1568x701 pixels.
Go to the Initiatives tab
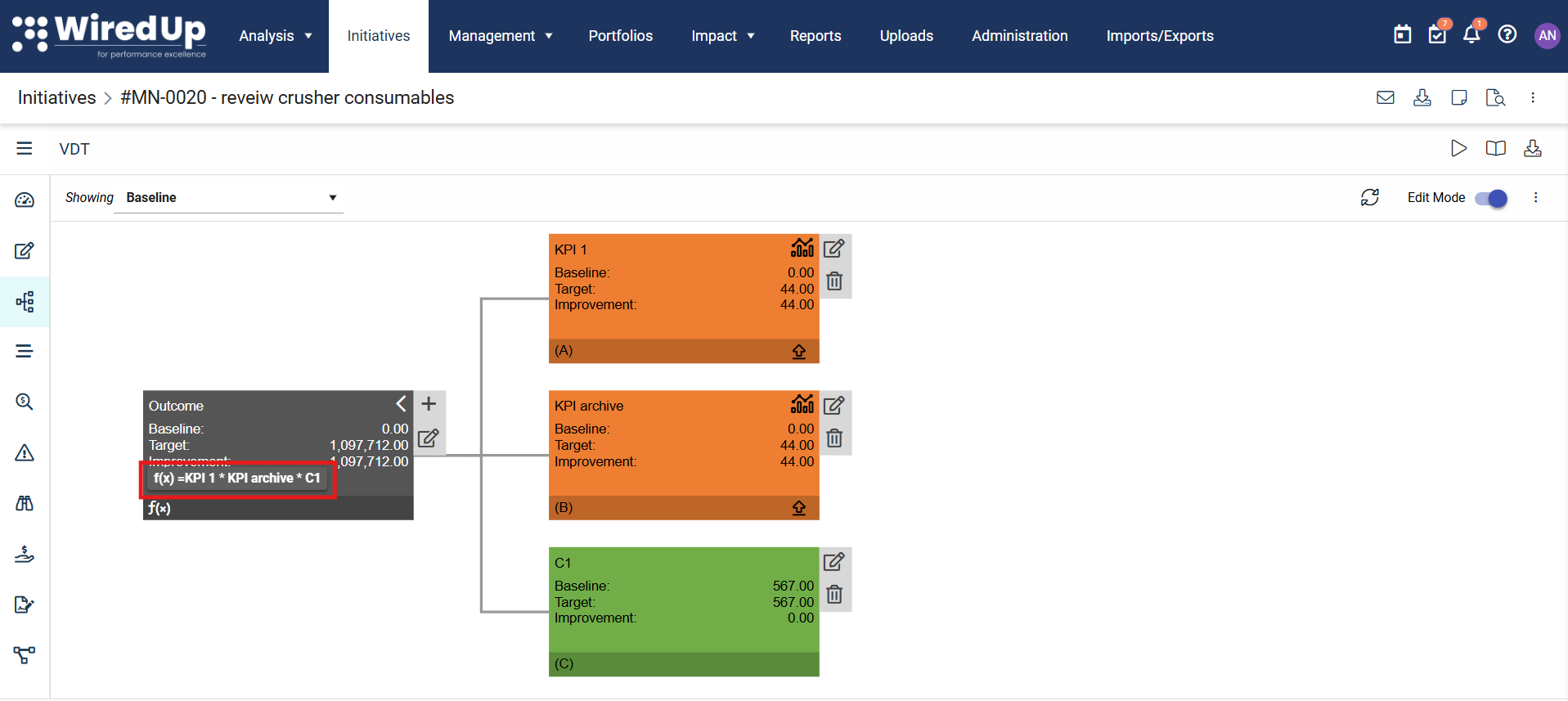[x=379, y=36]
